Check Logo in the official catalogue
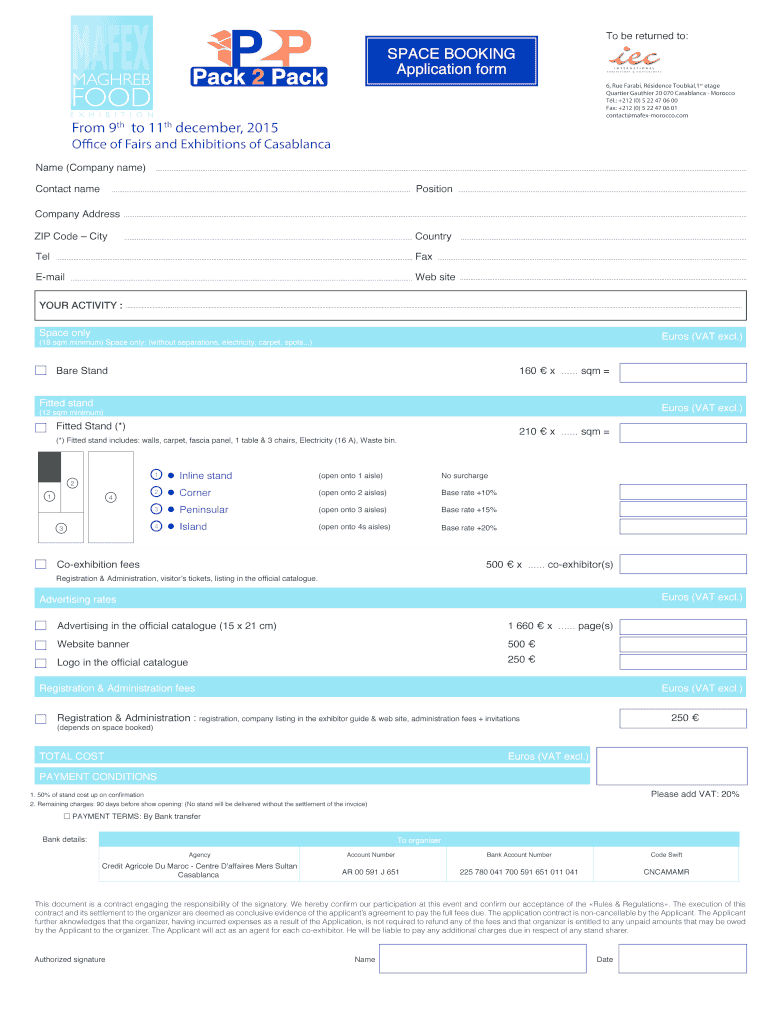This screenshot has width=770, height=1024. (x=41, y=662)
